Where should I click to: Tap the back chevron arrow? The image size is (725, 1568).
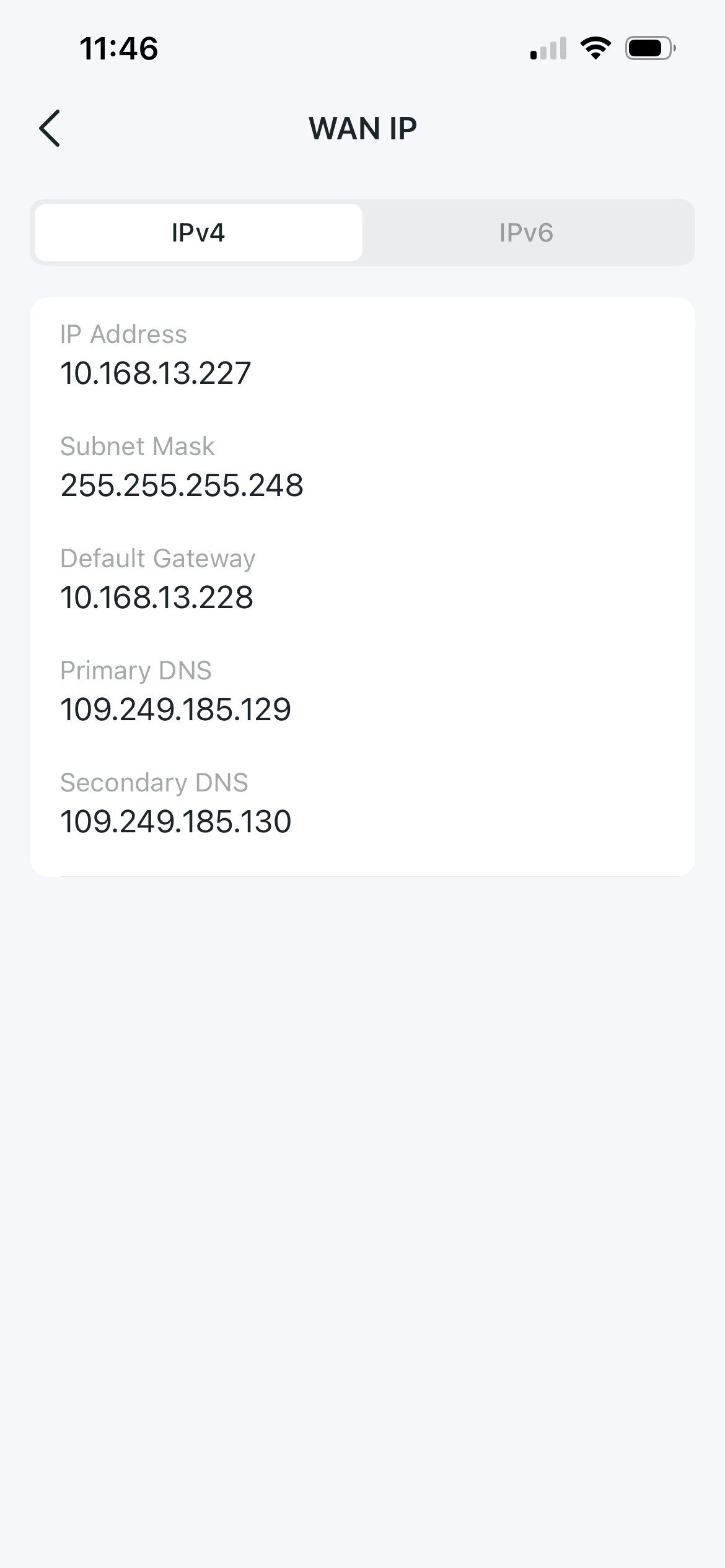50,128
